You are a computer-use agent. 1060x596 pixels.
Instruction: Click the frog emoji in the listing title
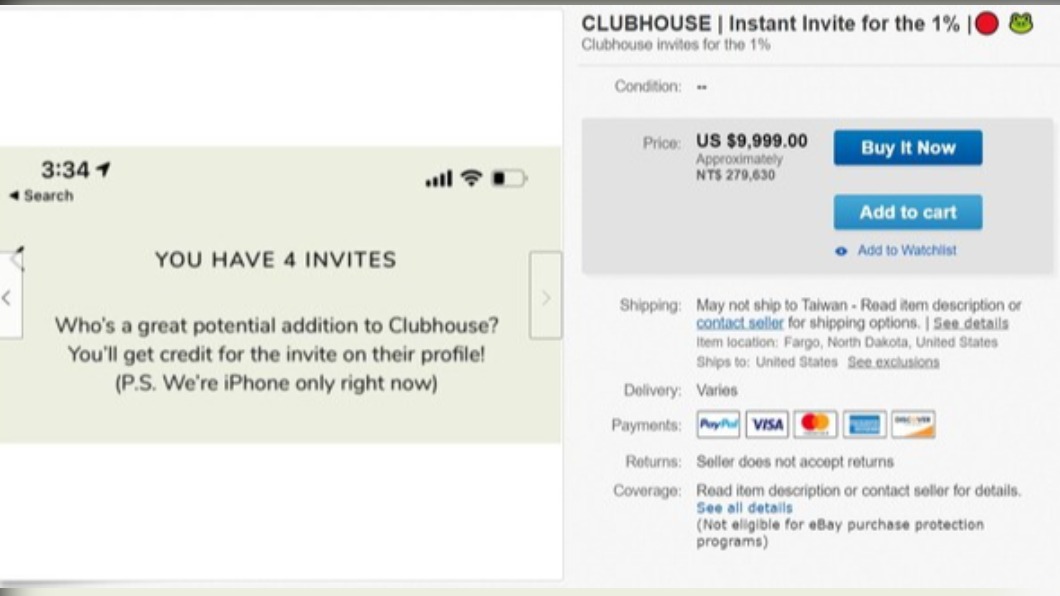tap(1020, 24)
